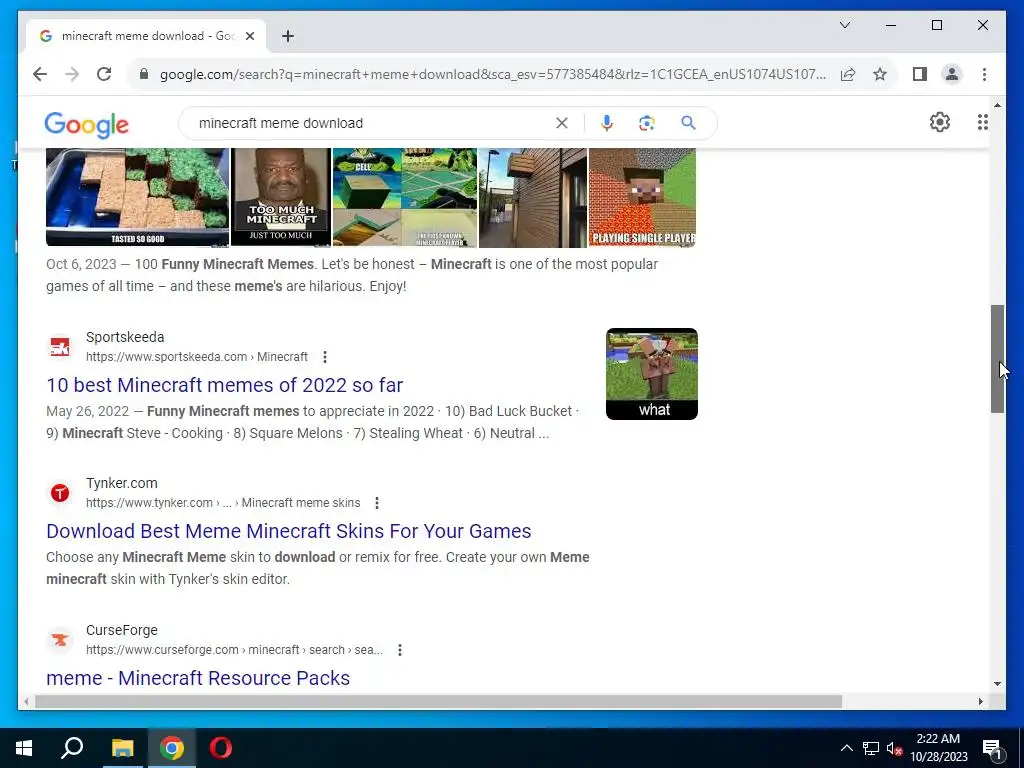
Task: Open more options for Tynker.com result
Action: pos(377,503)
